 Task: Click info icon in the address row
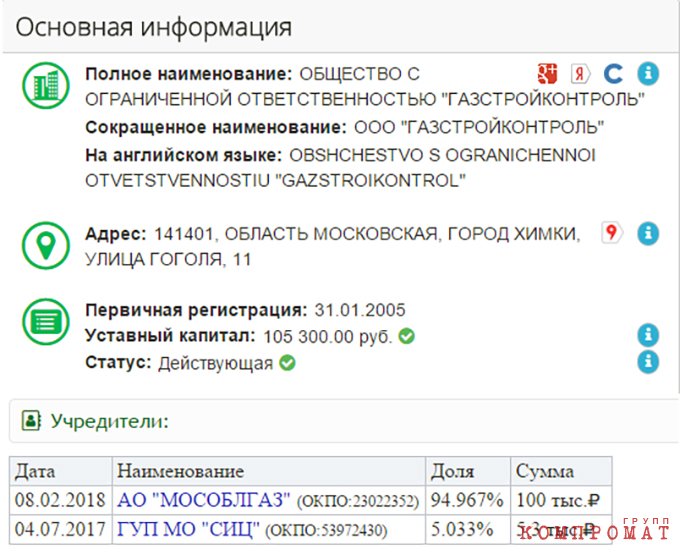[x=648, y=234]
